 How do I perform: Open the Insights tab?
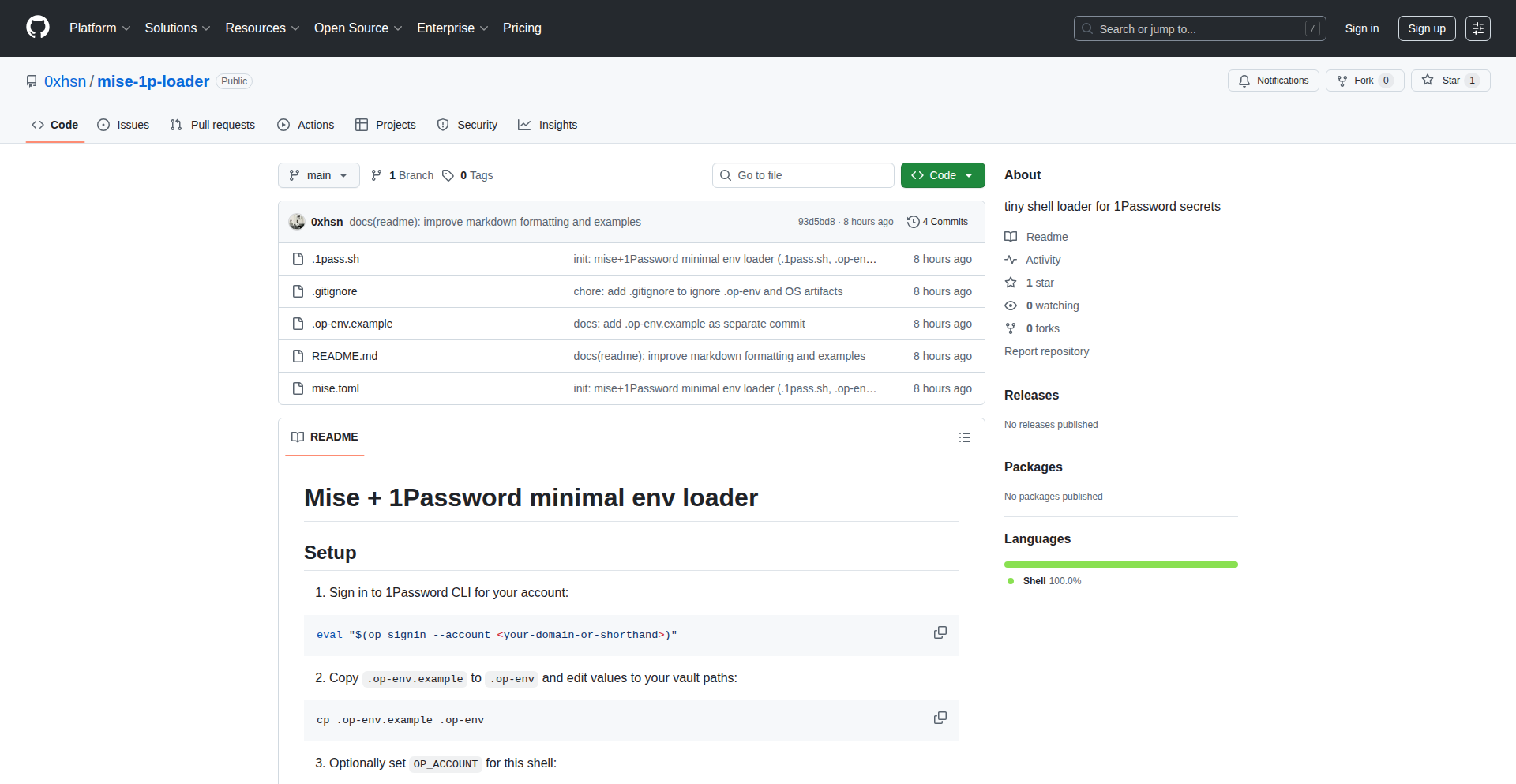548,125
